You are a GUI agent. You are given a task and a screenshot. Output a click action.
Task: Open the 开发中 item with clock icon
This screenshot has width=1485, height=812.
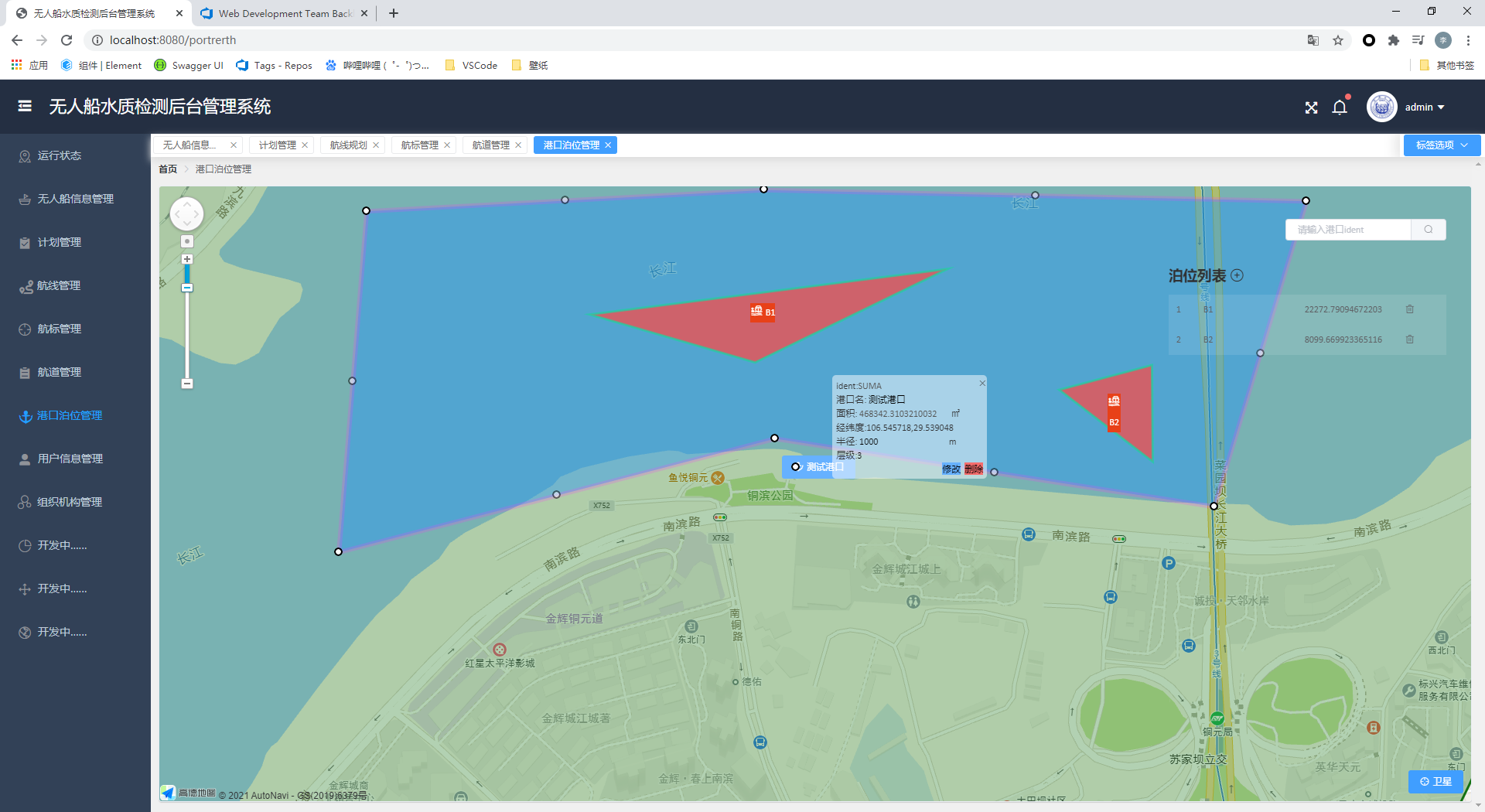point(75,545)
